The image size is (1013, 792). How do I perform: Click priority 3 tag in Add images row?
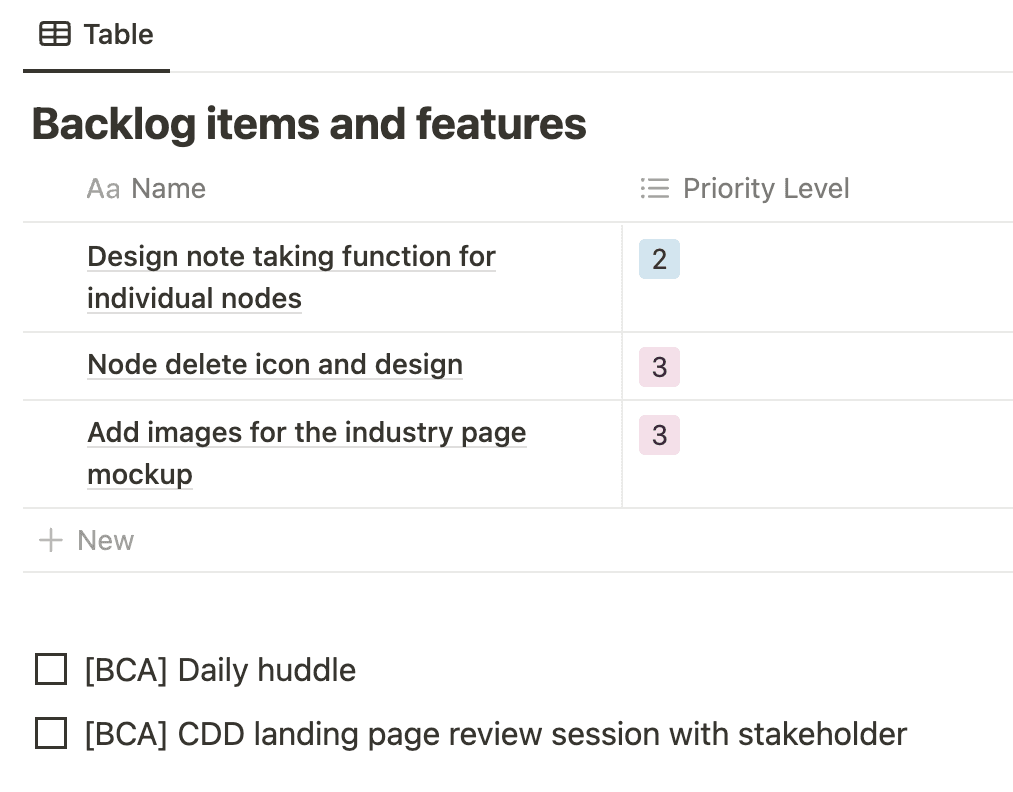pyautogui.click(x=659, y=436)
